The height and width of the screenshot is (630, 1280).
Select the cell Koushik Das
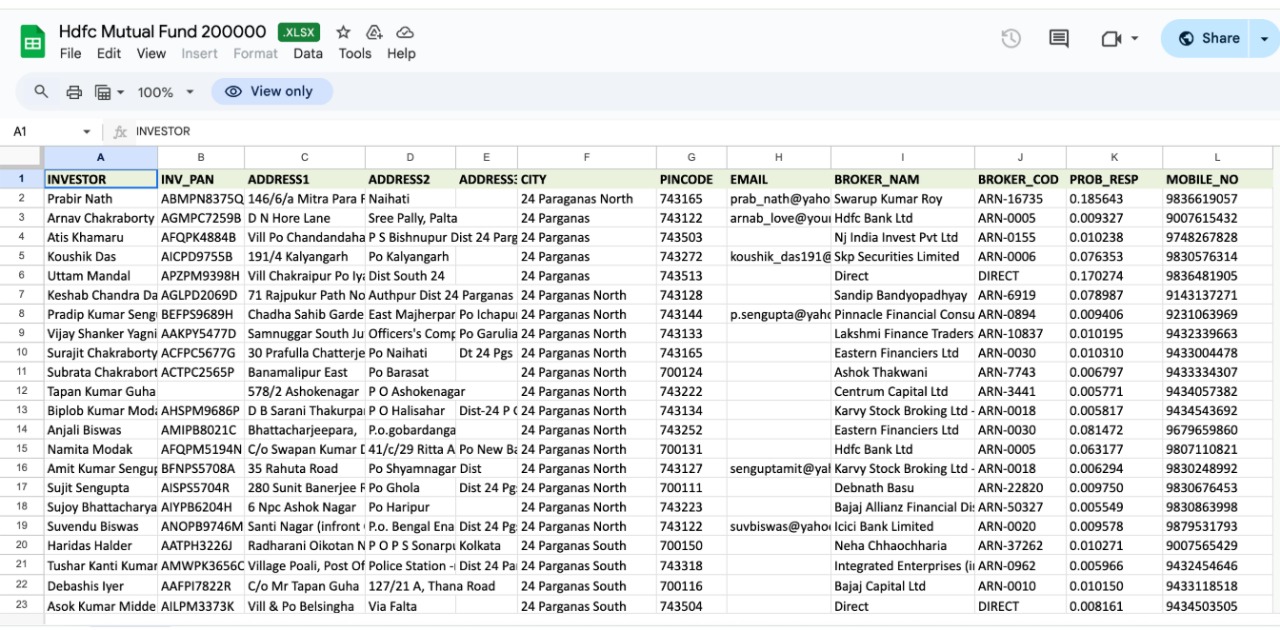coord(101,256)
